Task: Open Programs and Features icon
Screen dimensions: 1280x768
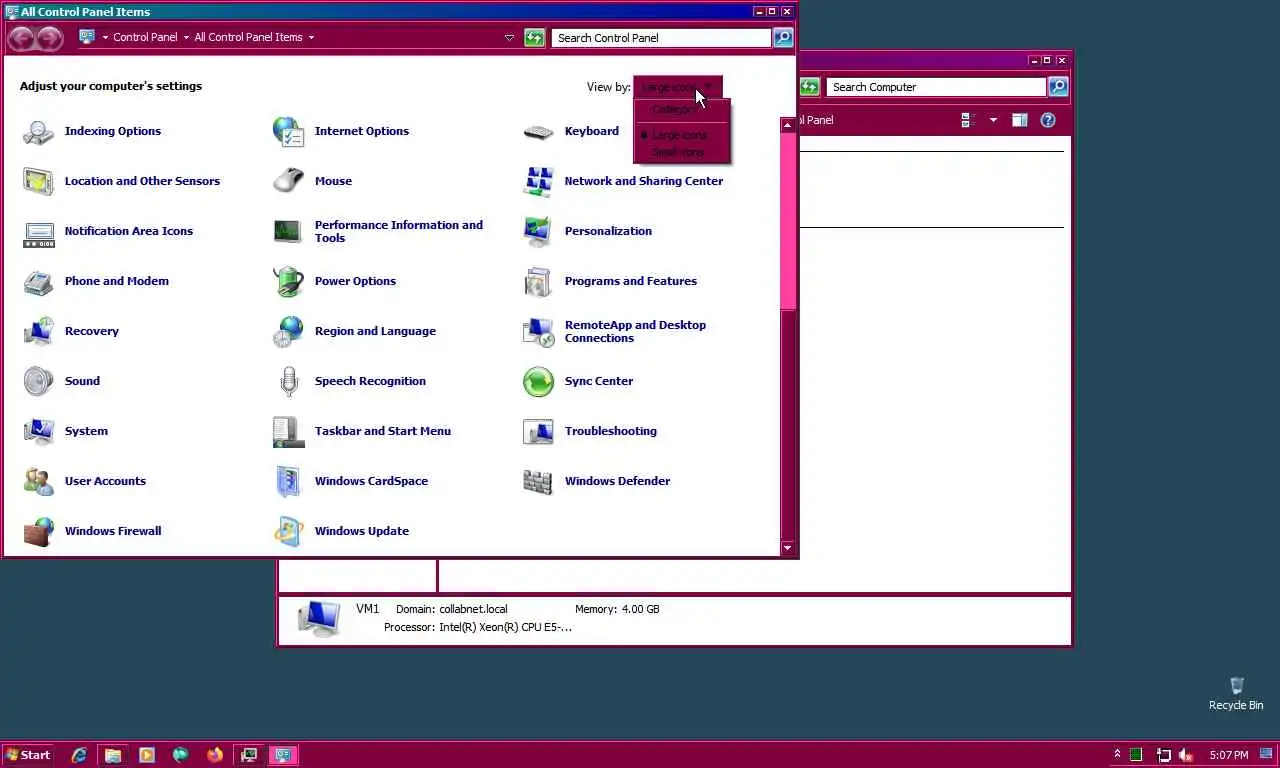Action: click(538, 281)
